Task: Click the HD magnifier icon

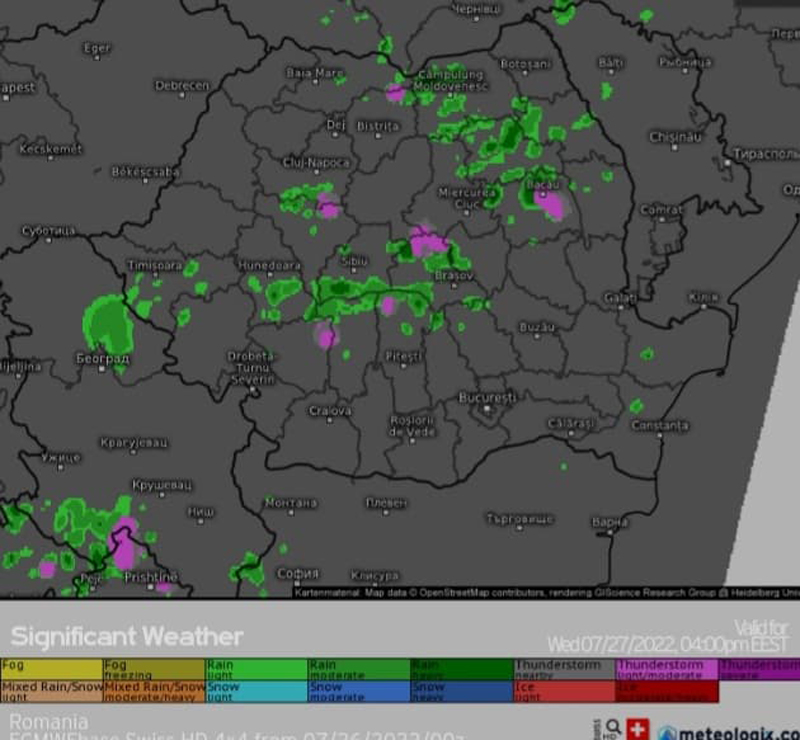Action: (x=611, y=728)
